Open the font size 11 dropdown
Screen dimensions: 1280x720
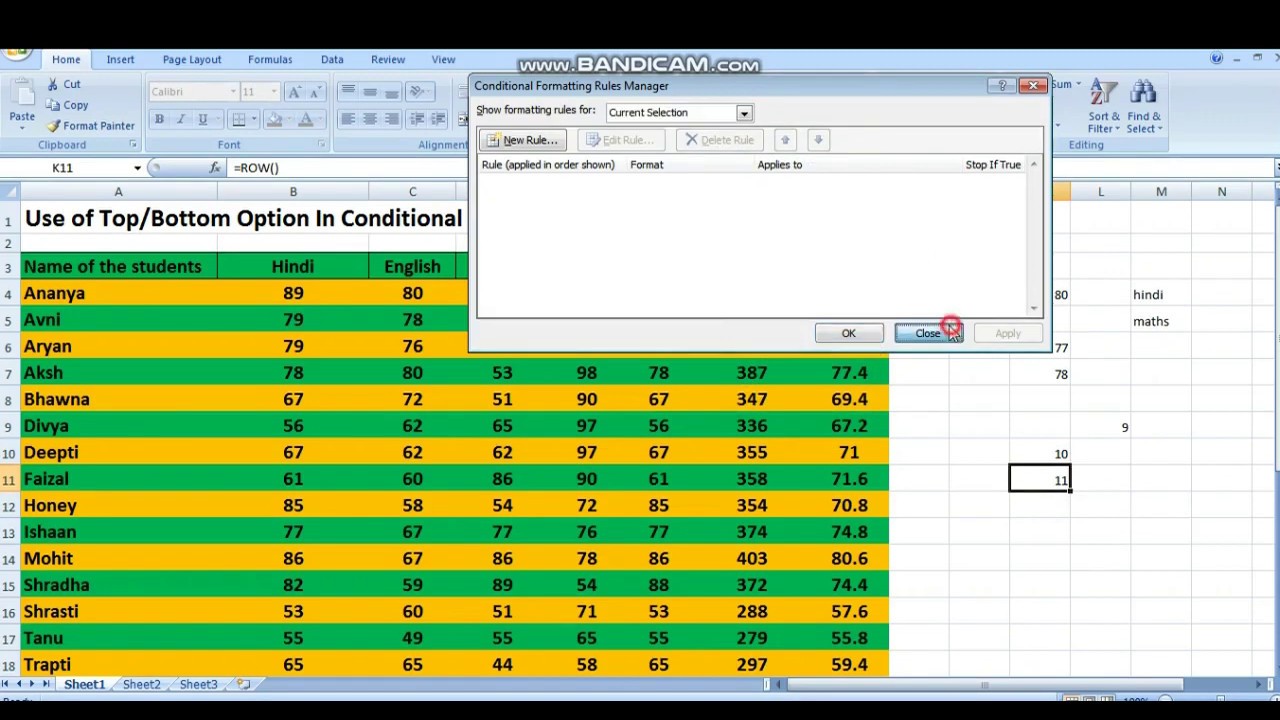274,92
